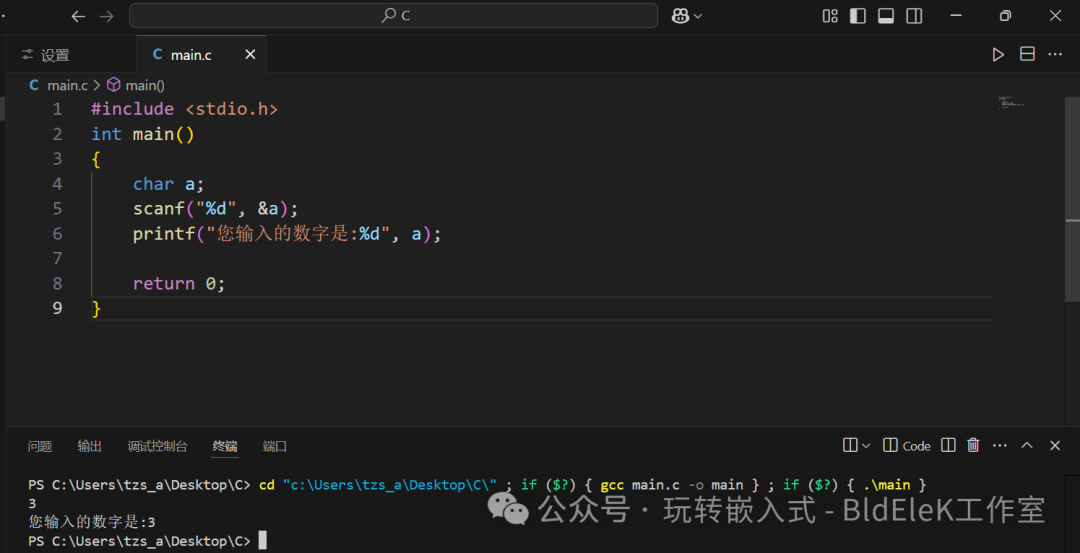1080x553 pixels.
Task: Click the char a; declaration
Action: pyautogui.click(x=169, y=184)
